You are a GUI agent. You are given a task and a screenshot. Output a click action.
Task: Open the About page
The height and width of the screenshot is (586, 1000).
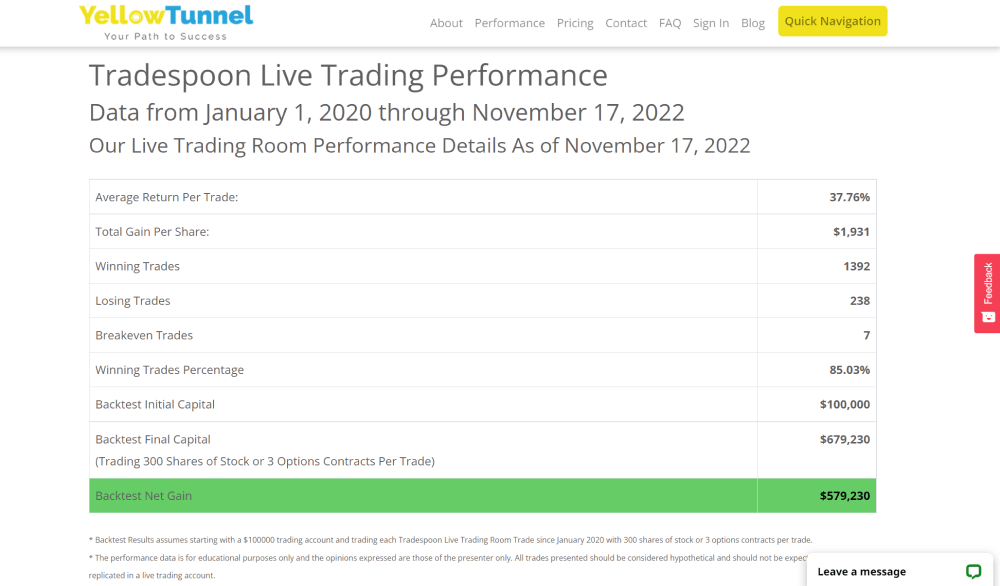446,22
